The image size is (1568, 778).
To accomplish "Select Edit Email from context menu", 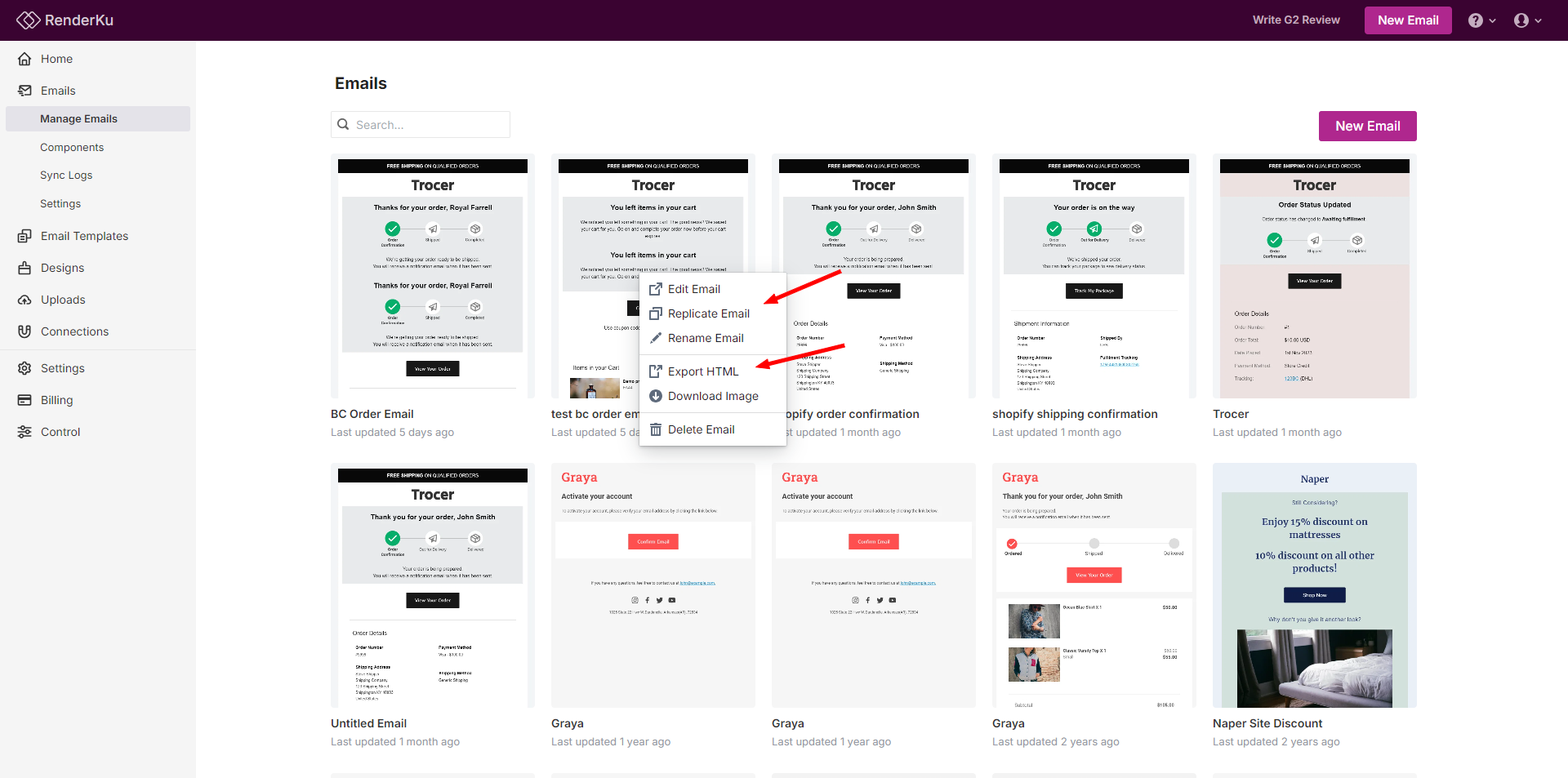I will [693, 289].
